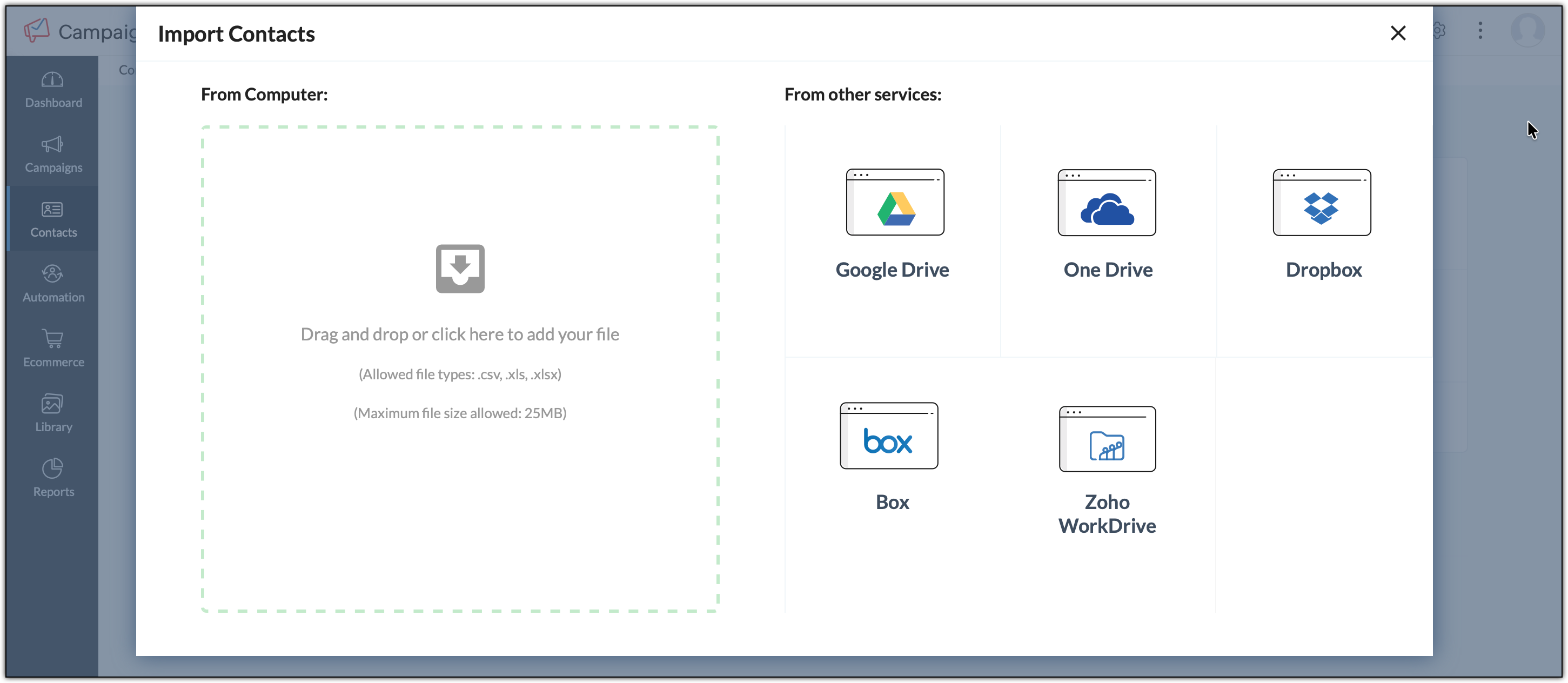Open the Library sidebar item
This screenshot has height=683, width=1568.
[x=53, y=413]
